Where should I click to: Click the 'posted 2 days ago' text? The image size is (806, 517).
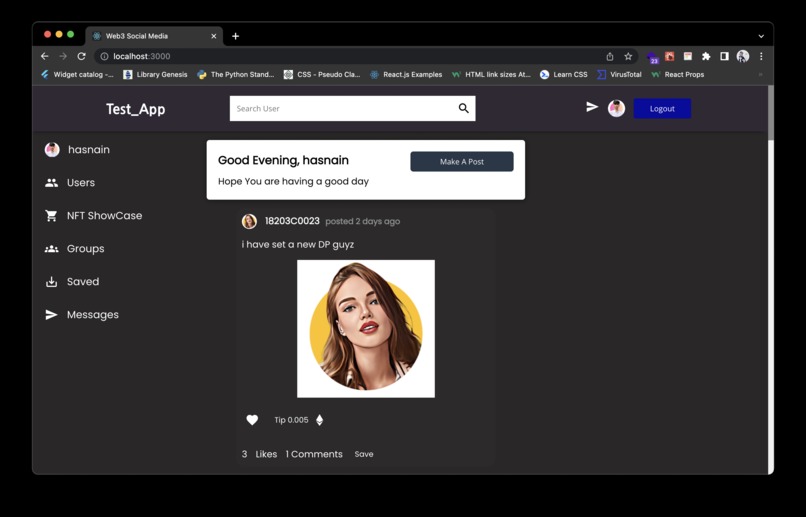[362, 221]
